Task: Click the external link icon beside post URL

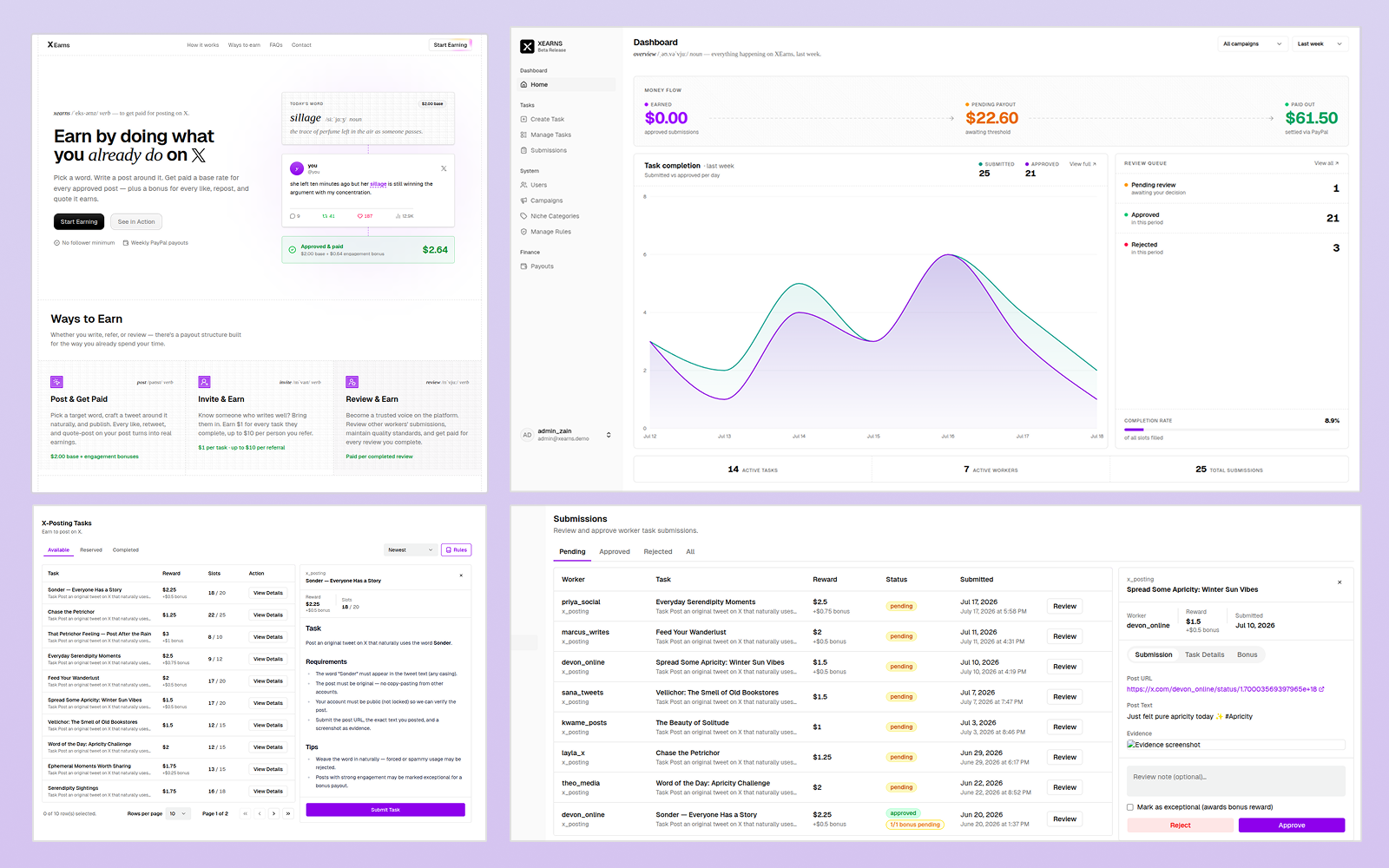Action: tap(1321, 689)
